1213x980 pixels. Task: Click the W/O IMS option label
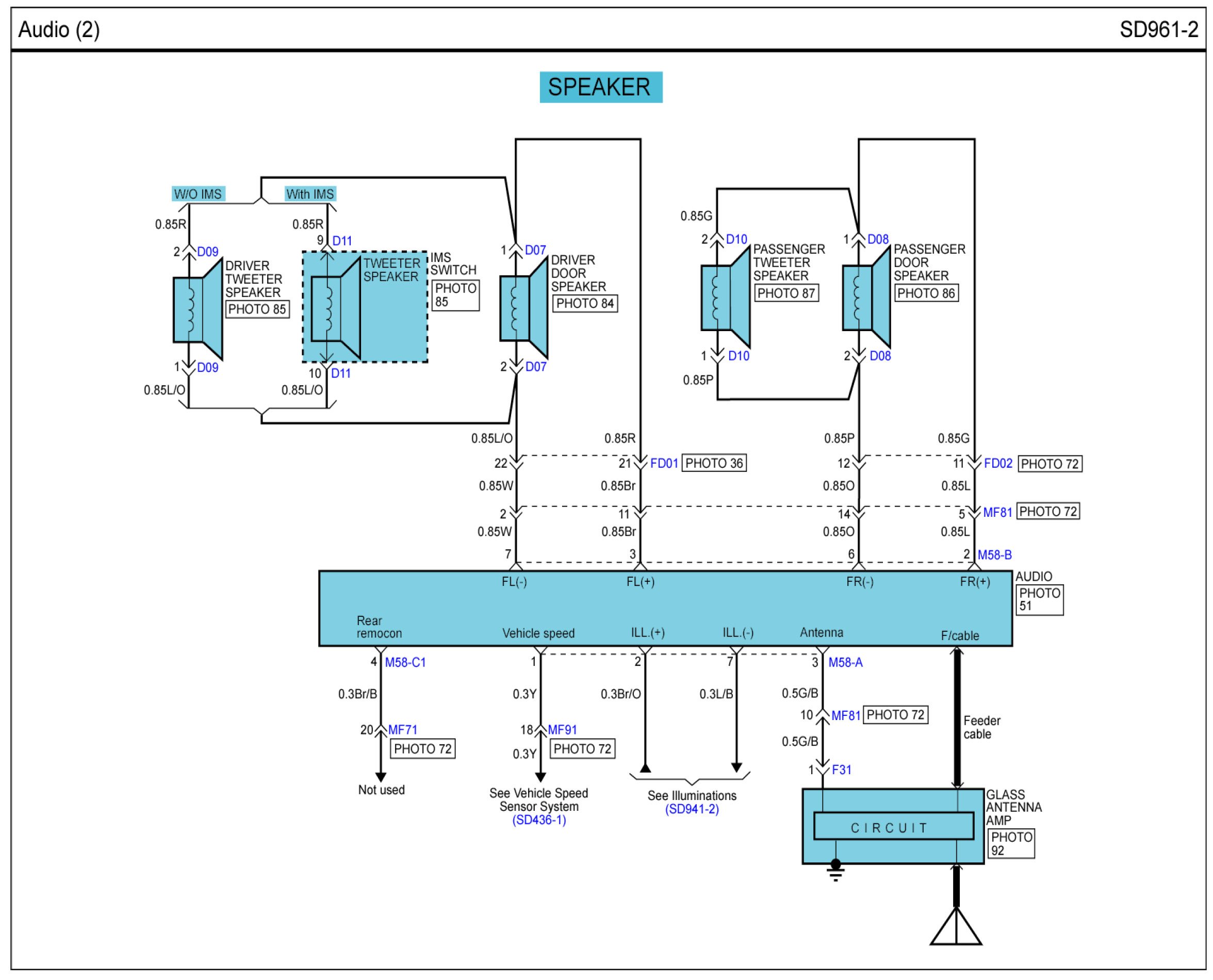[198, 194]
